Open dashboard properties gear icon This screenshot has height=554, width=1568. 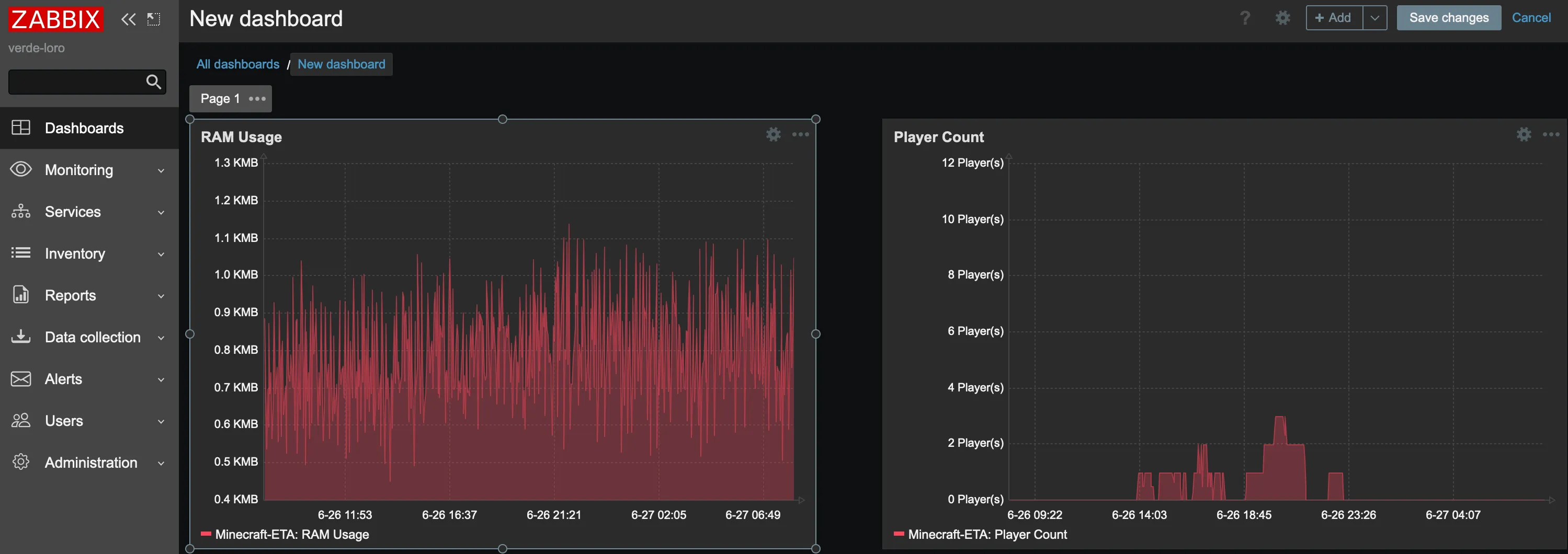pyautogui.click(x=1282, y=18)
